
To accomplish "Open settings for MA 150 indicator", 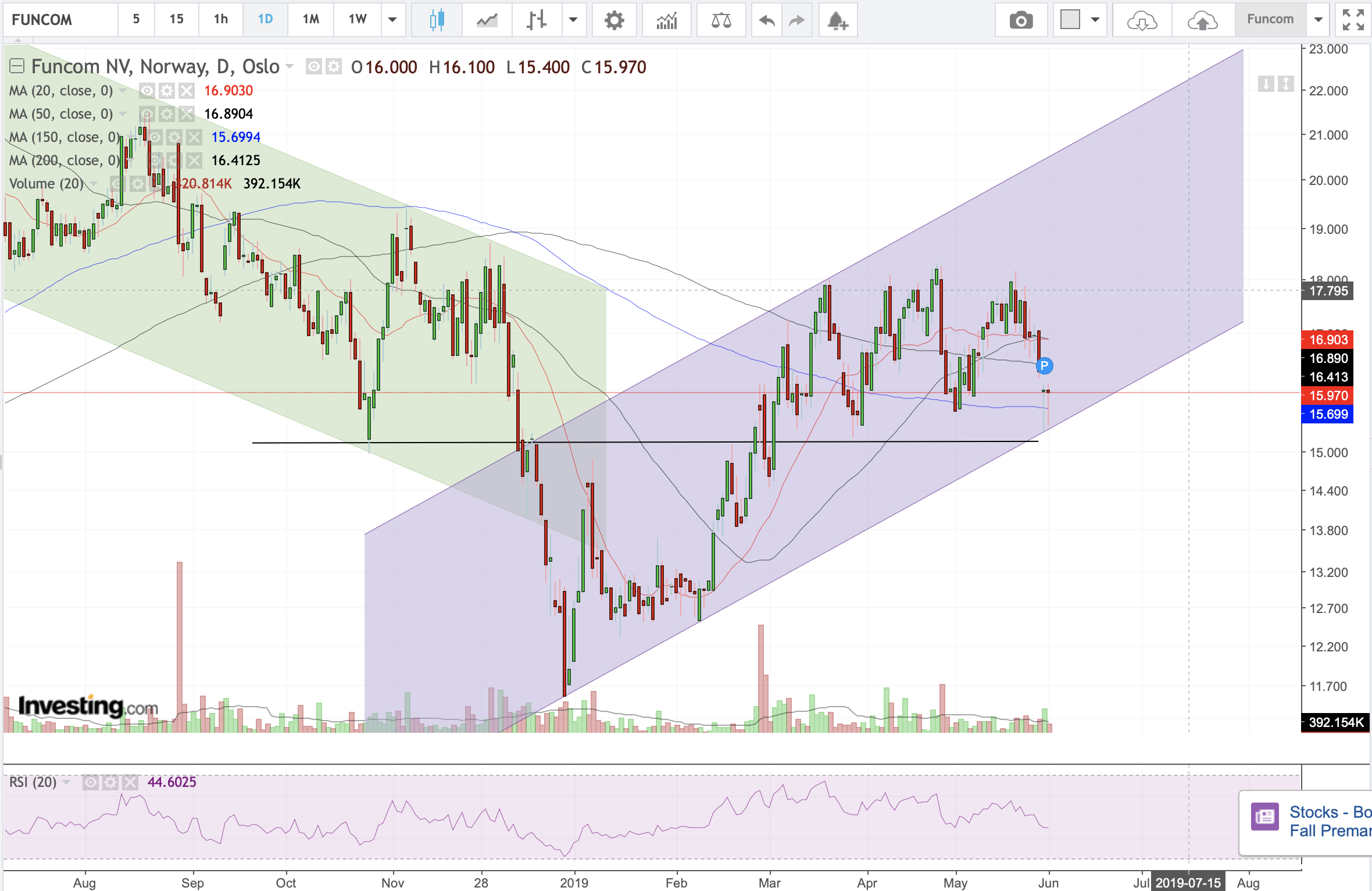I will pos(174,137).
